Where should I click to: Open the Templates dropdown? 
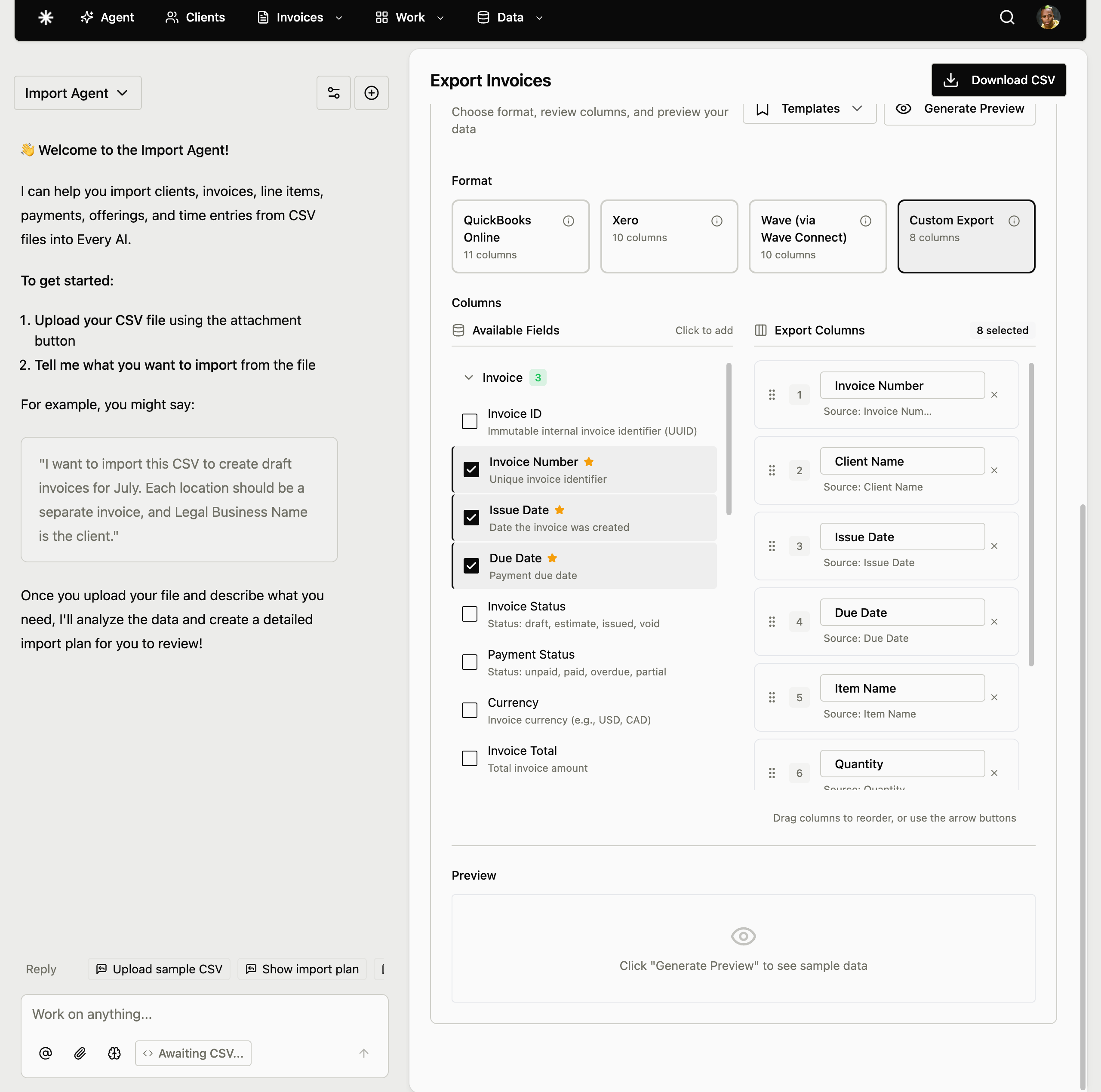click(x=810, y=108)
